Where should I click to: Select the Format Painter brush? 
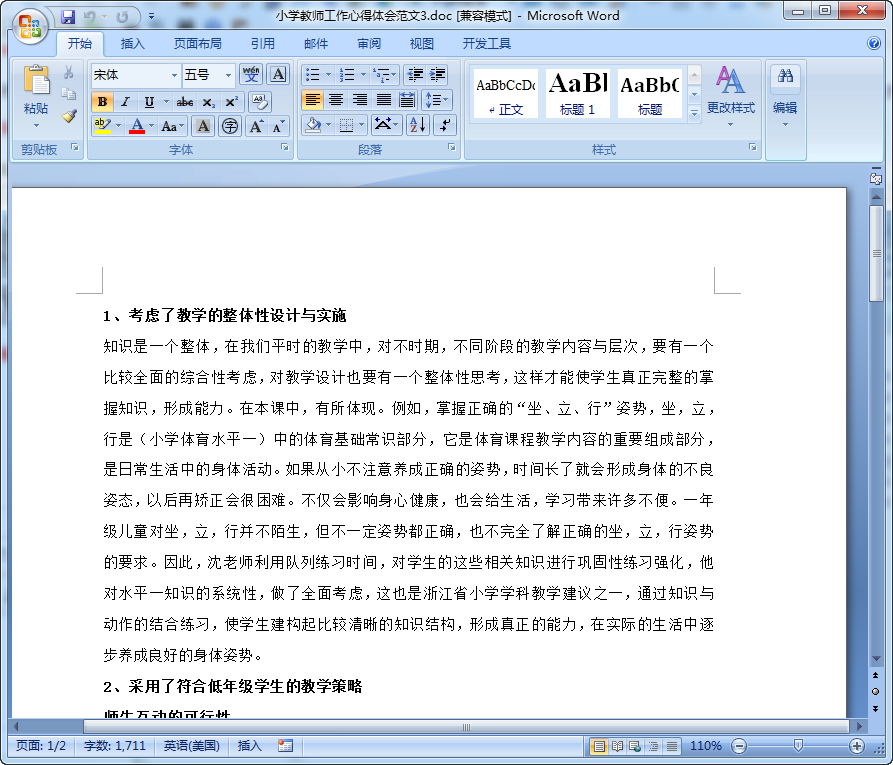pyautogui.click(x=69, y=116)
